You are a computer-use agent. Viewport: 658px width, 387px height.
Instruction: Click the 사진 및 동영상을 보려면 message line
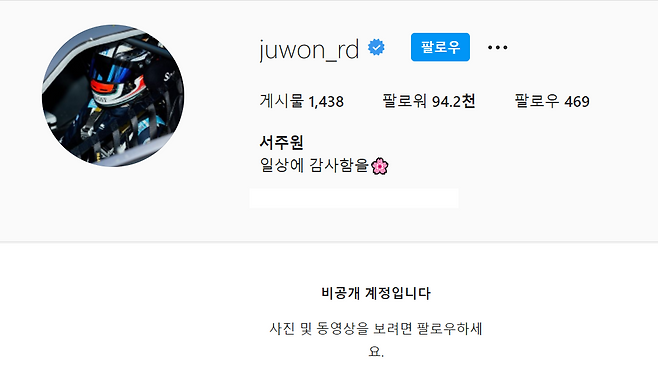(x=376, y=328)
